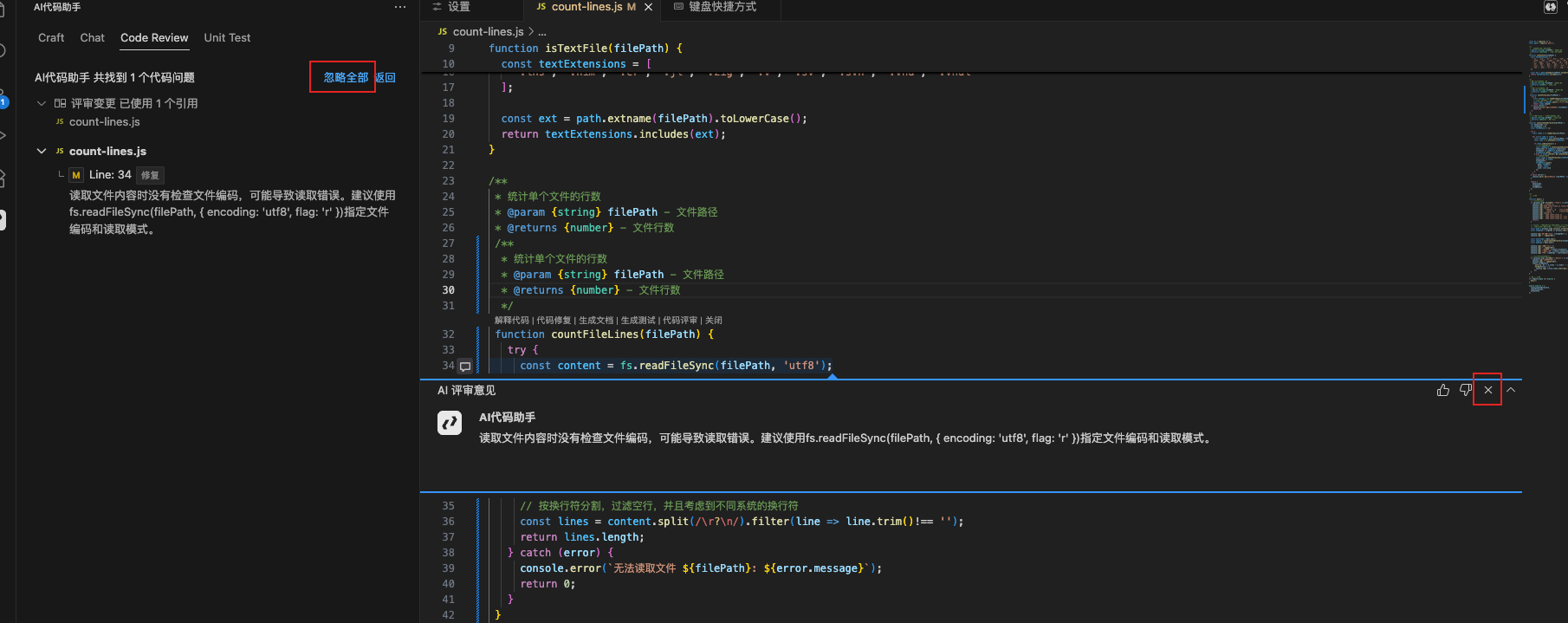
Task: Click the sticky header line function isTextFile
Action: pos(585,49)
